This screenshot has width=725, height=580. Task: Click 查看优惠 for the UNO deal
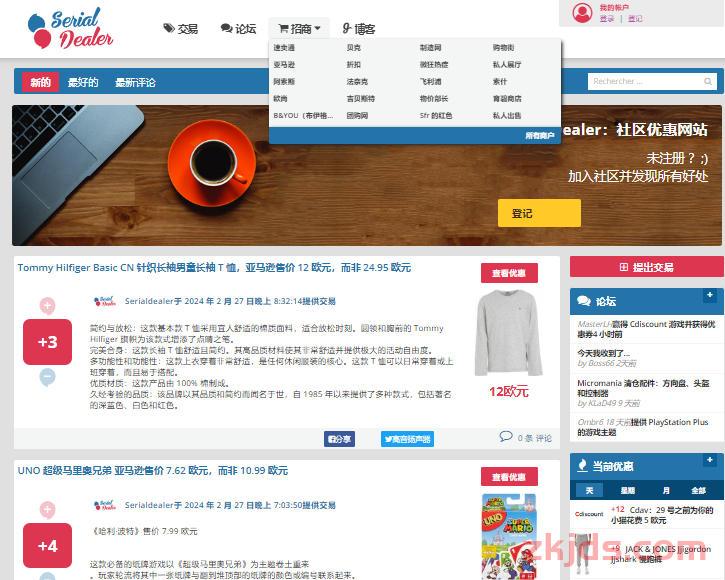pos(509,477)
